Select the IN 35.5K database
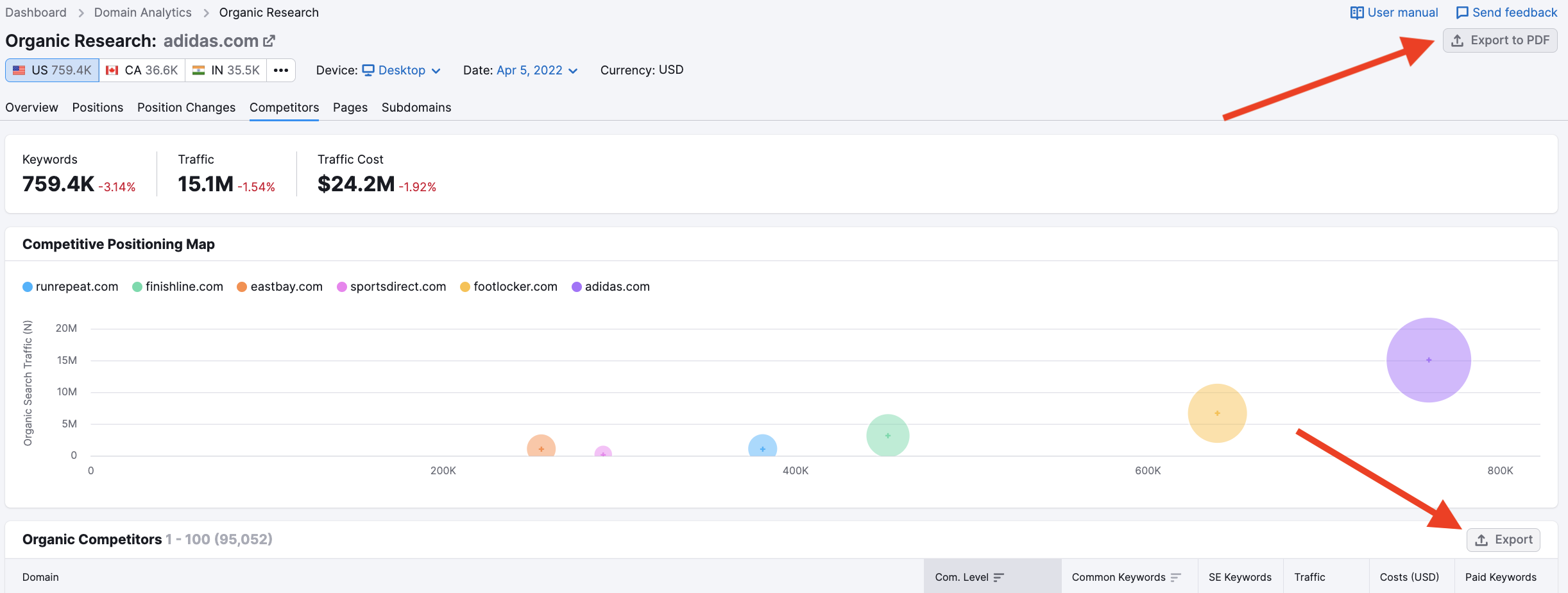 (x=226, y=70)
